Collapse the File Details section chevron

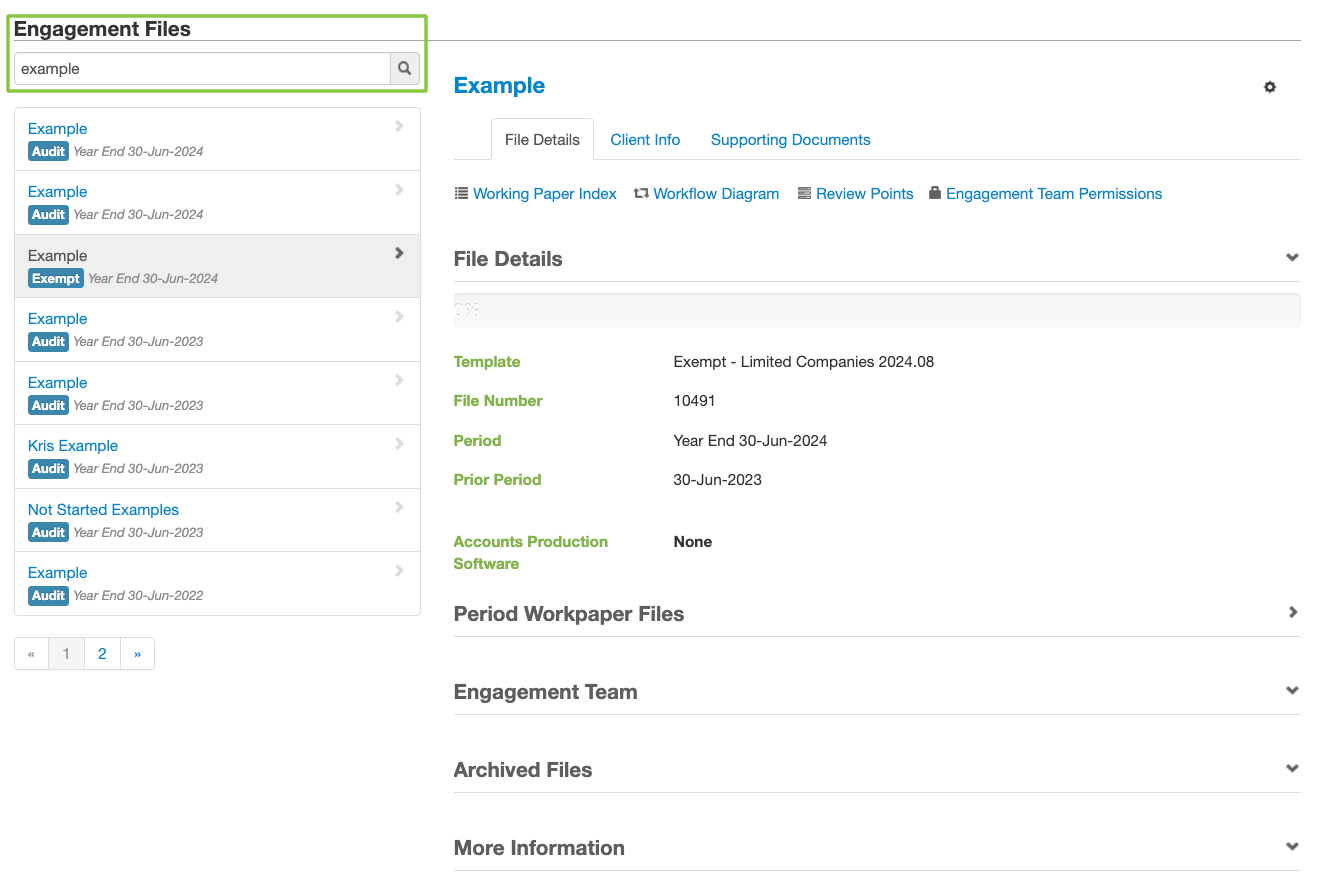pos(1292,258)
